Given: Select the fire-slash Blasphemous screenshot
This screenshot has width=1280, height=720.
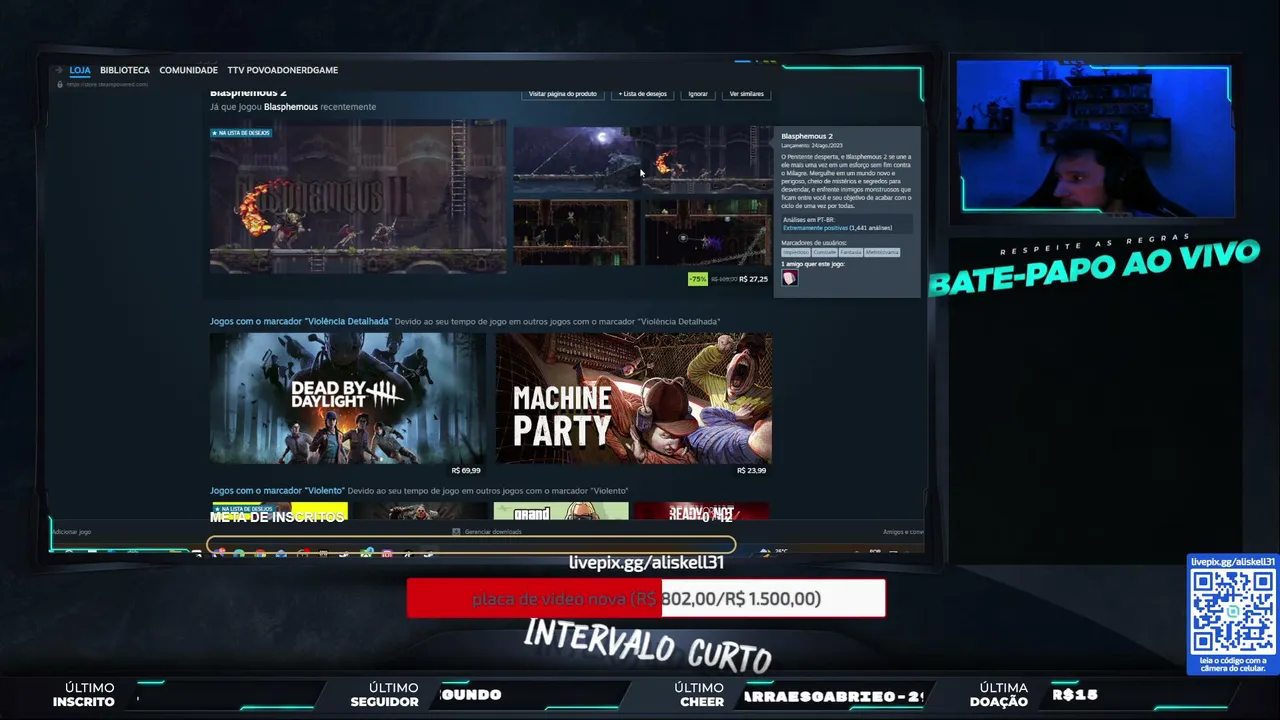Looking at the screenshot, I should (x=708, y=158).
